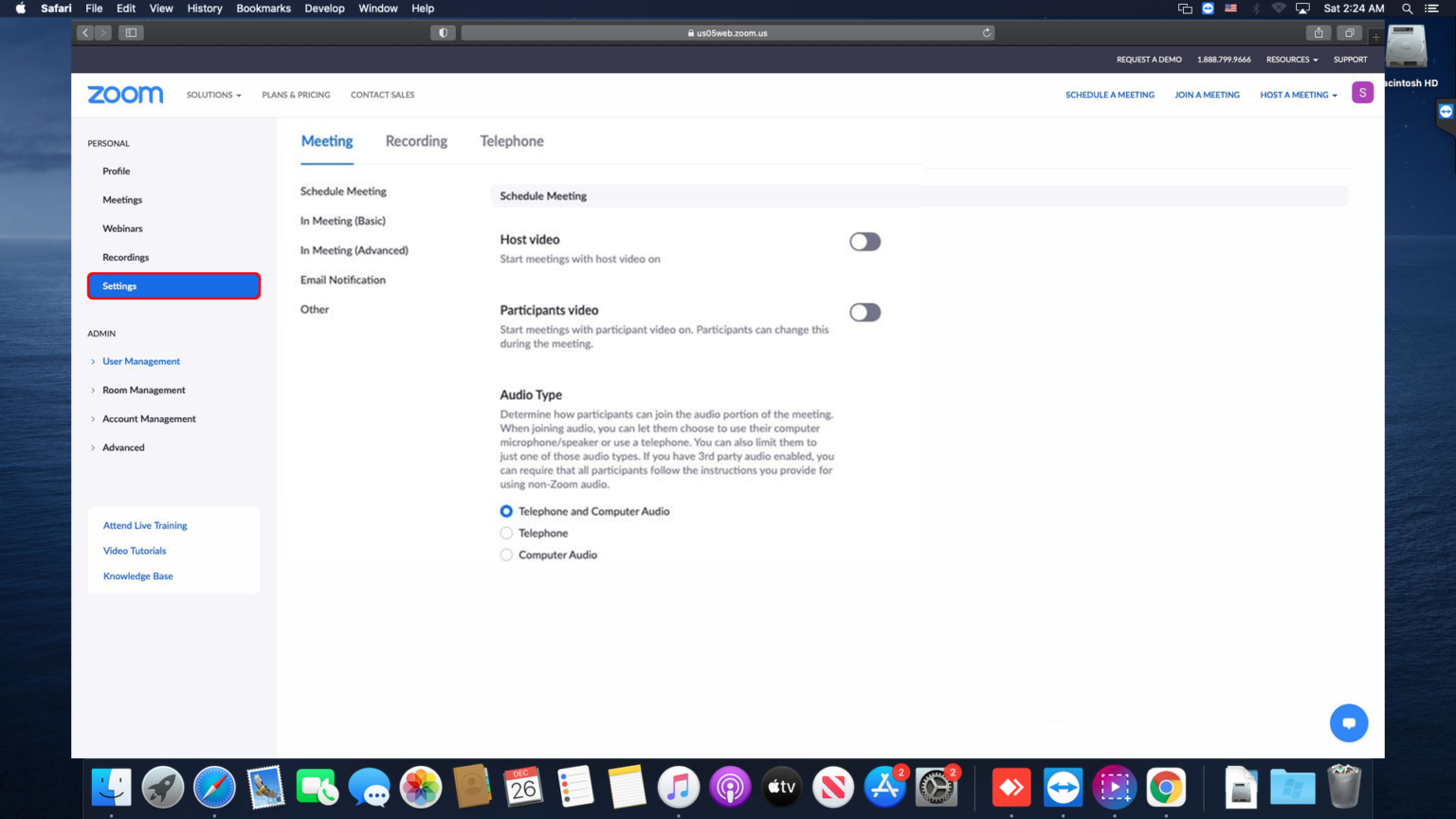The image size is (1456, 819).
Task: Enable the Participants video switch
Action: [864, 312]
